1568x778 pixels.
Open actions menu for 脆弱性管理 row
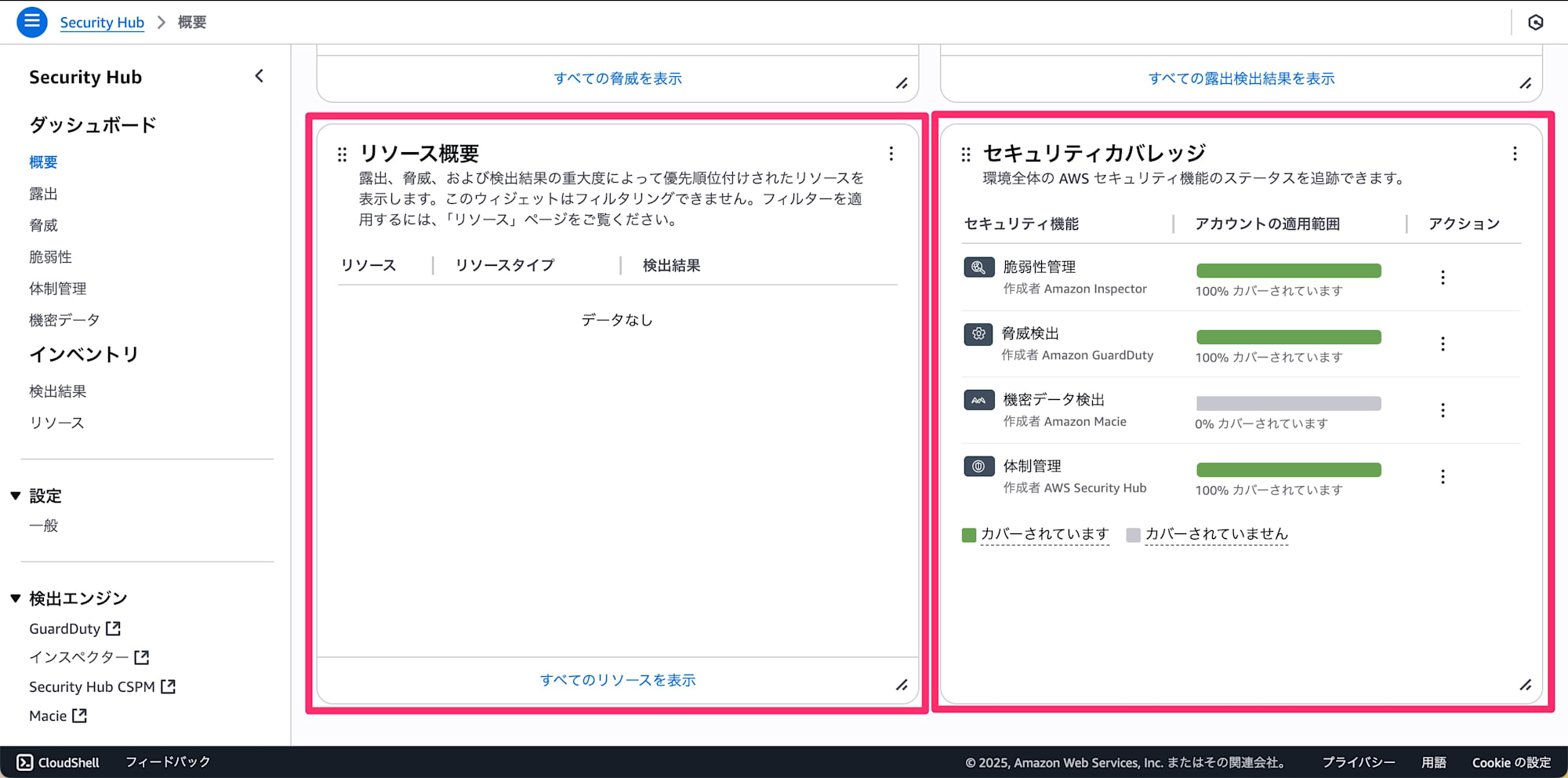(1443, 278)
